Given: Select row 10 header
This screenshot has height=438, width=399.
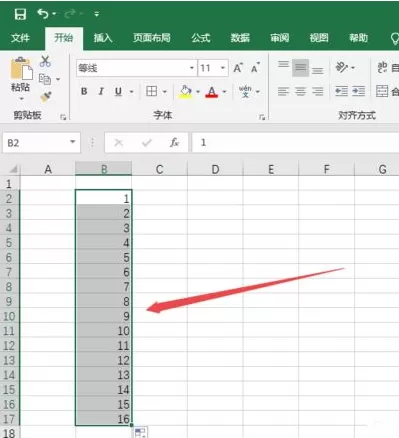Looking at the screenshot, I should coord(9,316).
